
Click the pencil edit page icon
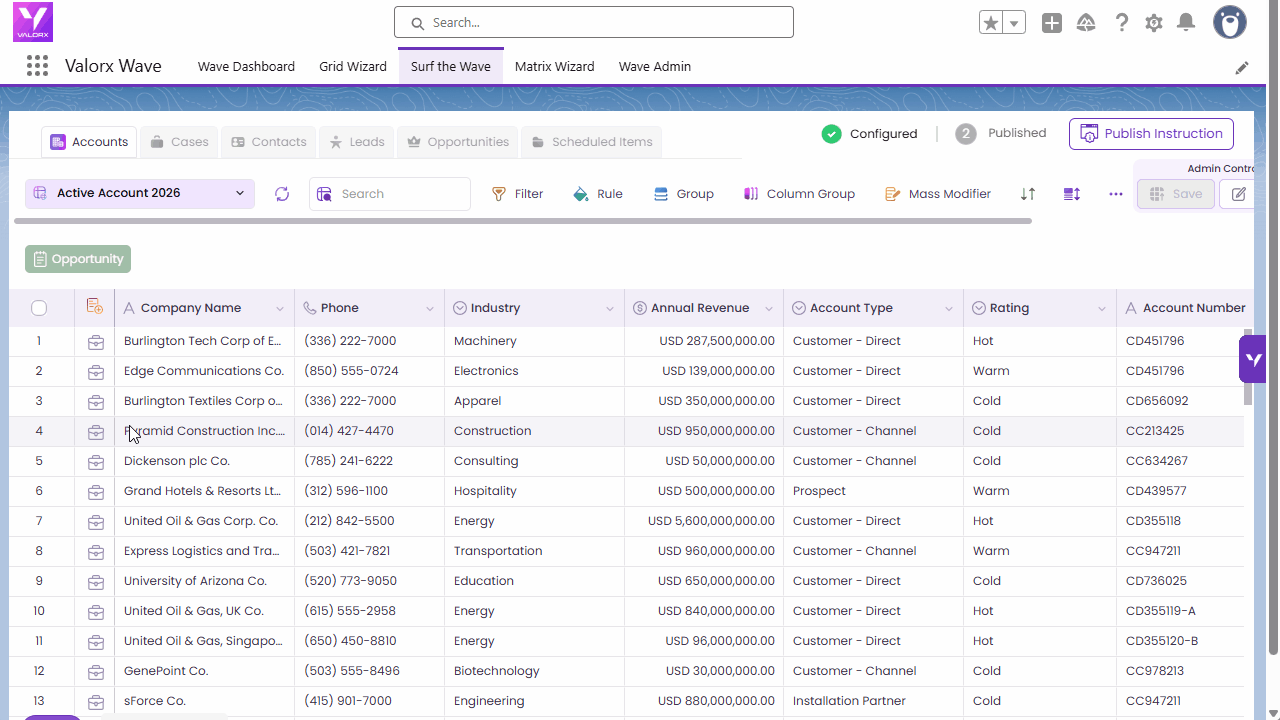1242,68
